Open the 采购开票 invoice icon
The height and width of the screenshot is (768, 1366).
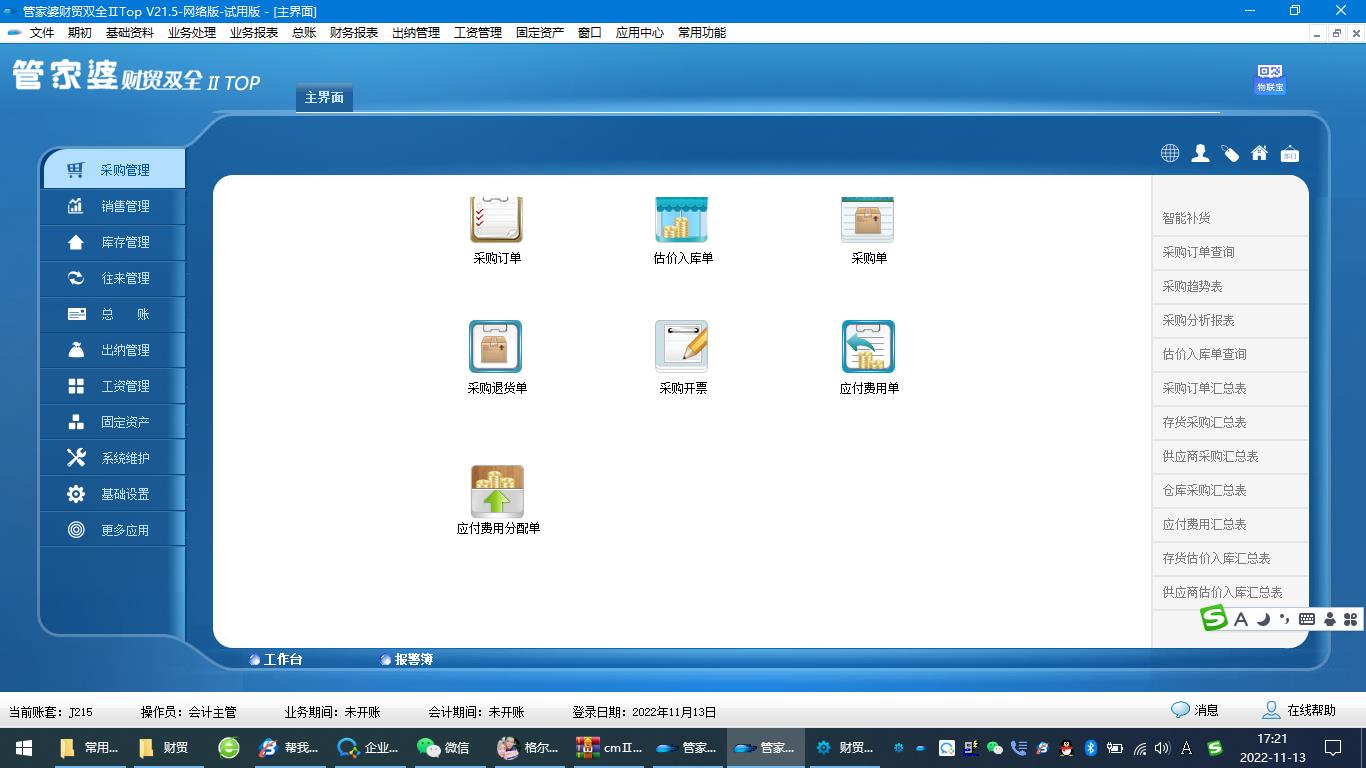682,346
